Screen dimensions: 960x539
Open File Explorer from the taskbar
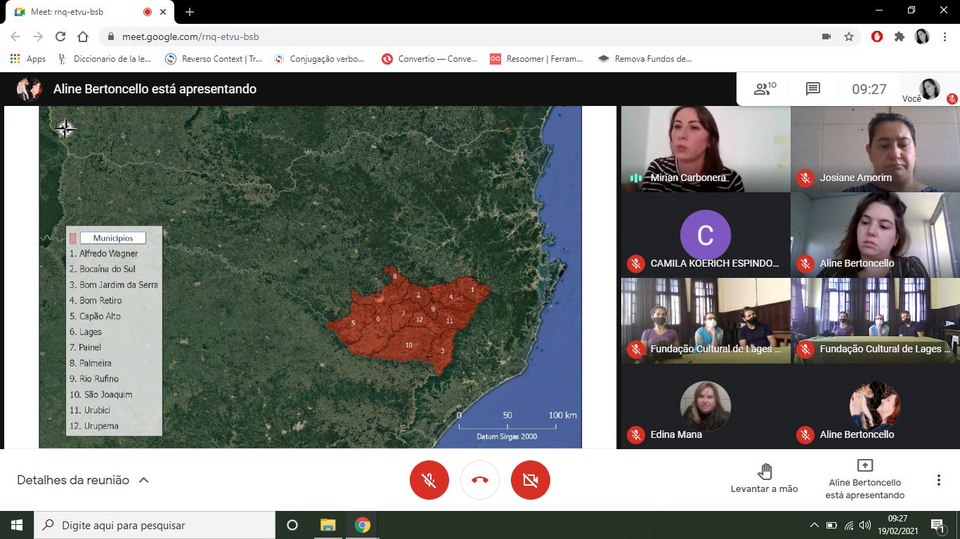point(327,525)
